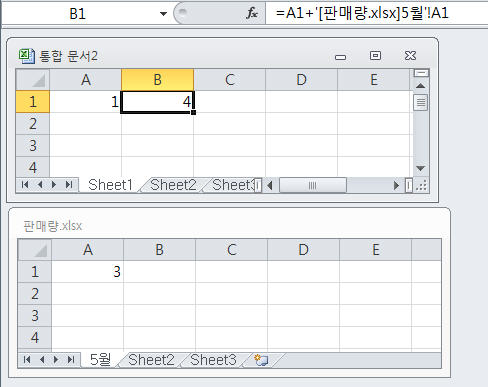Show the previous sheet tab in 판매량.xlsx
The width and height of the screenshot is (488, 387).
(42, 359)
